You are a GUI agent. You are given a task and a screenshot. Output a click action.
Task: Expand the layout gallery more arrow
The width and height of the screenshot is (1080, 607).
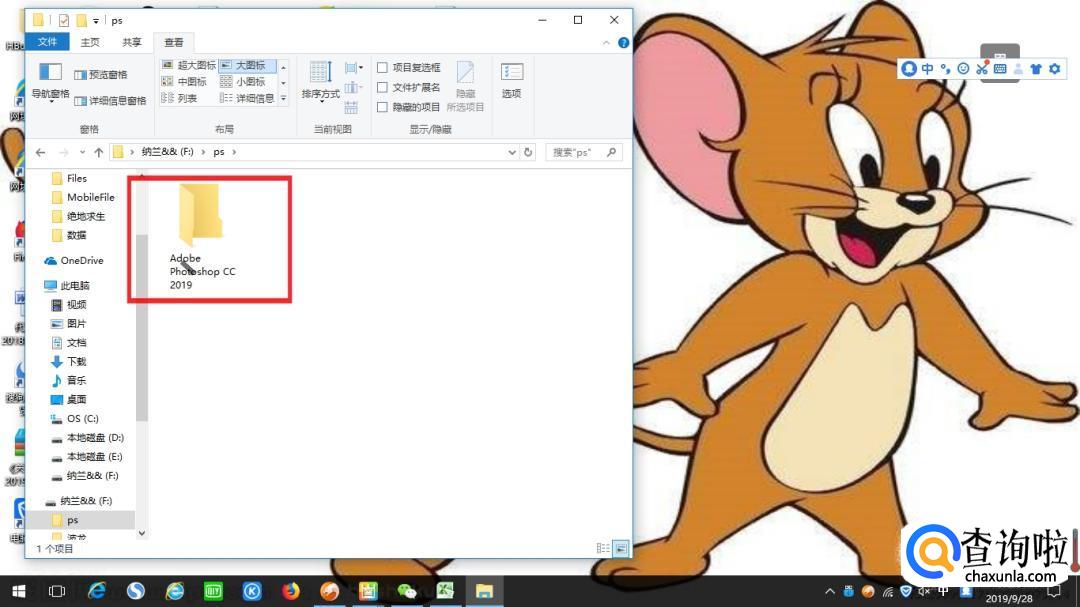pyautogui.click(x=283, y=99)
